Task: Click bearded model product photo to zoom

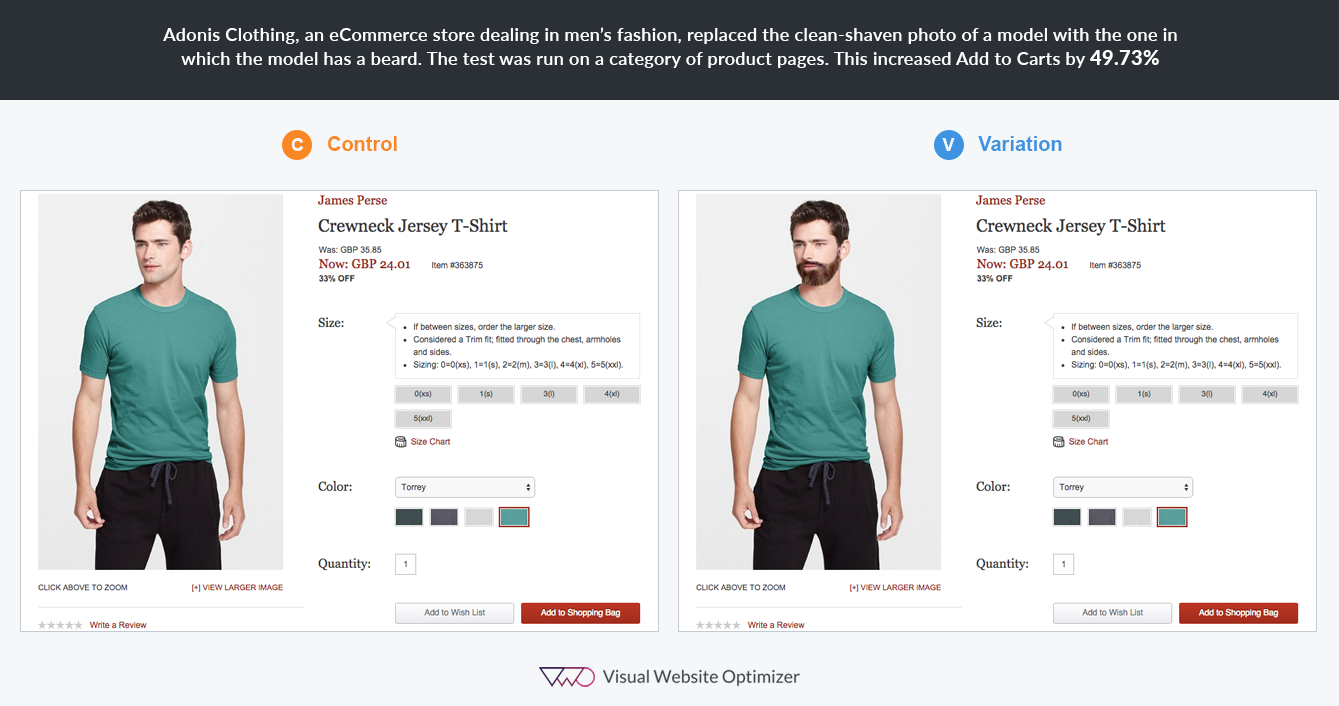Action: 818,382
